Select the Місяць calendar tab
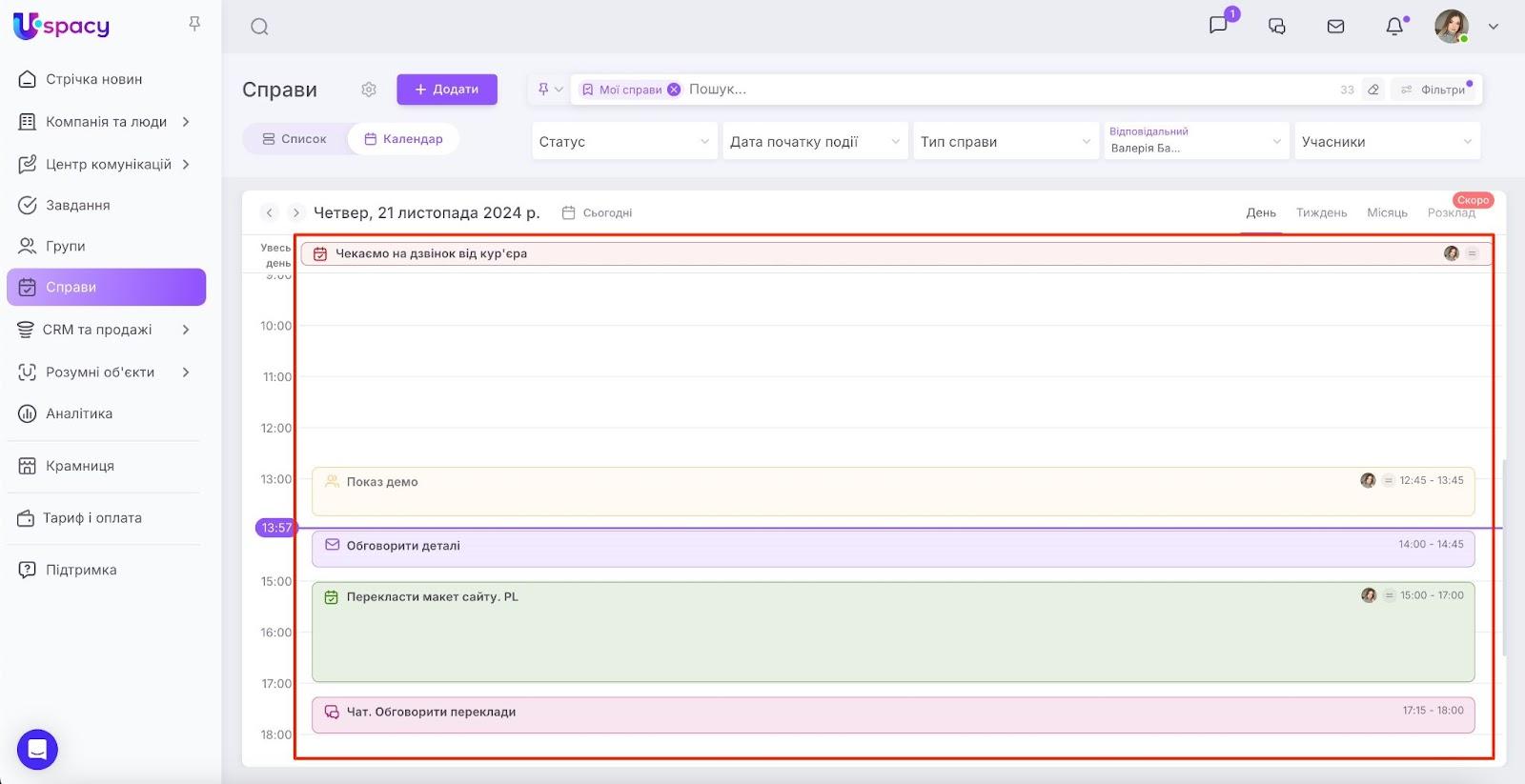 [x=1387, y=212]
